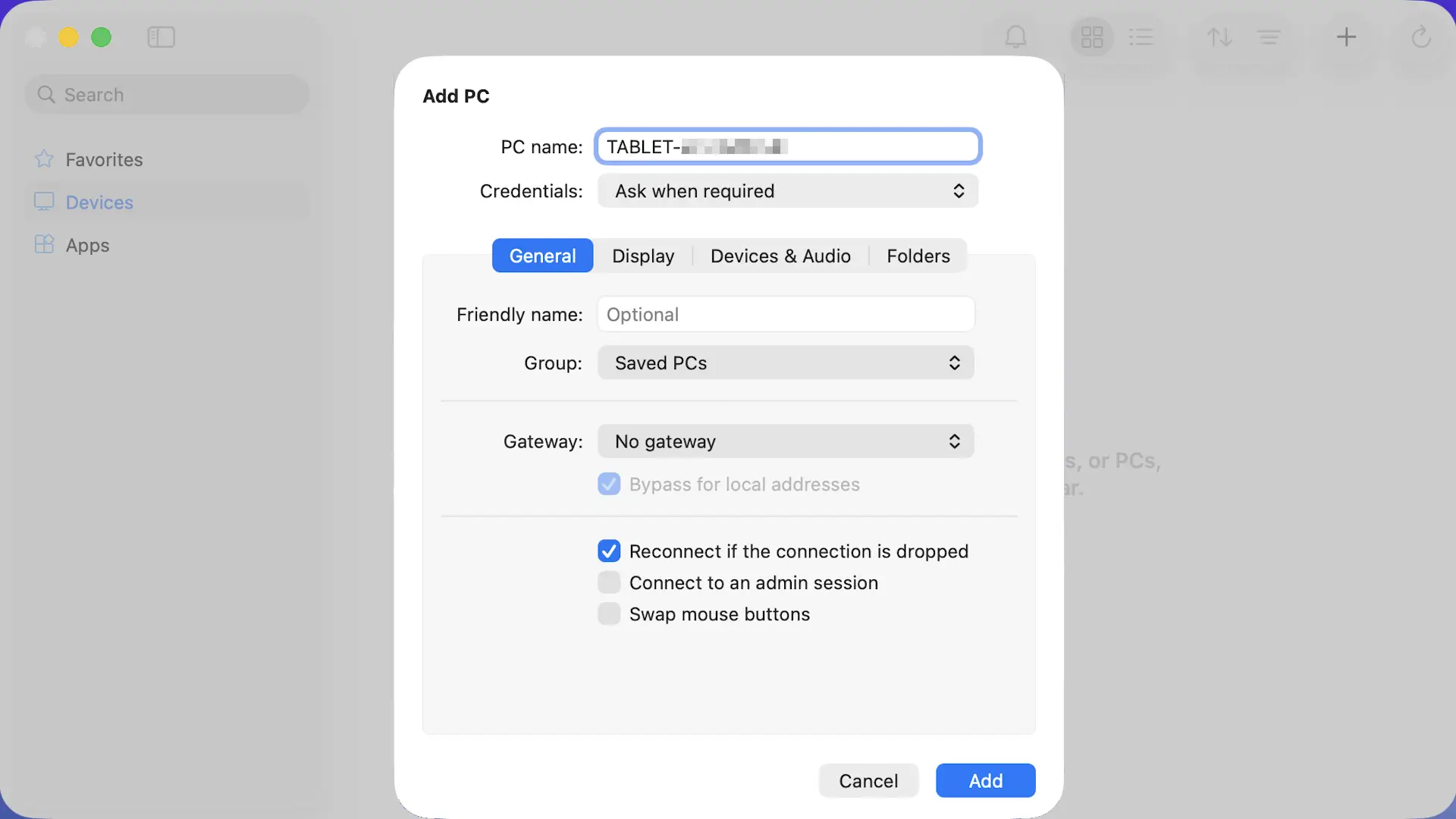Uncheck Reconnect if the connection is dropped
The height and width of the screenshot is (819, 1456).
[609, 551]
